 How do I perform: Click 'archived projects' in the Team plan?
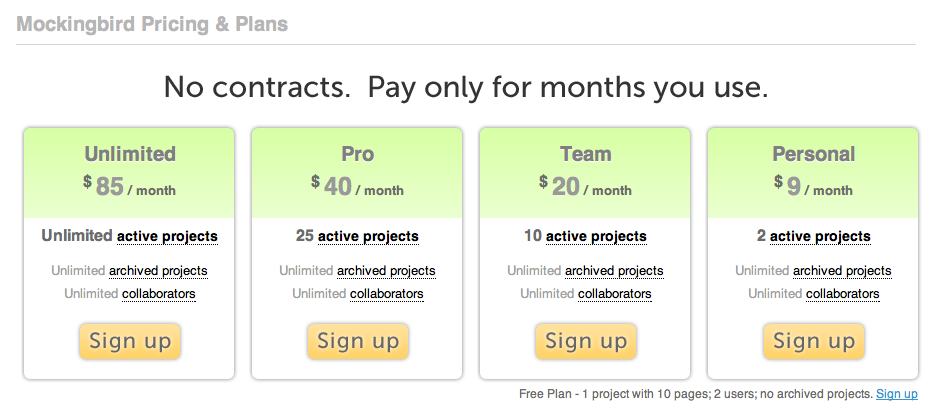pos(614,271)
